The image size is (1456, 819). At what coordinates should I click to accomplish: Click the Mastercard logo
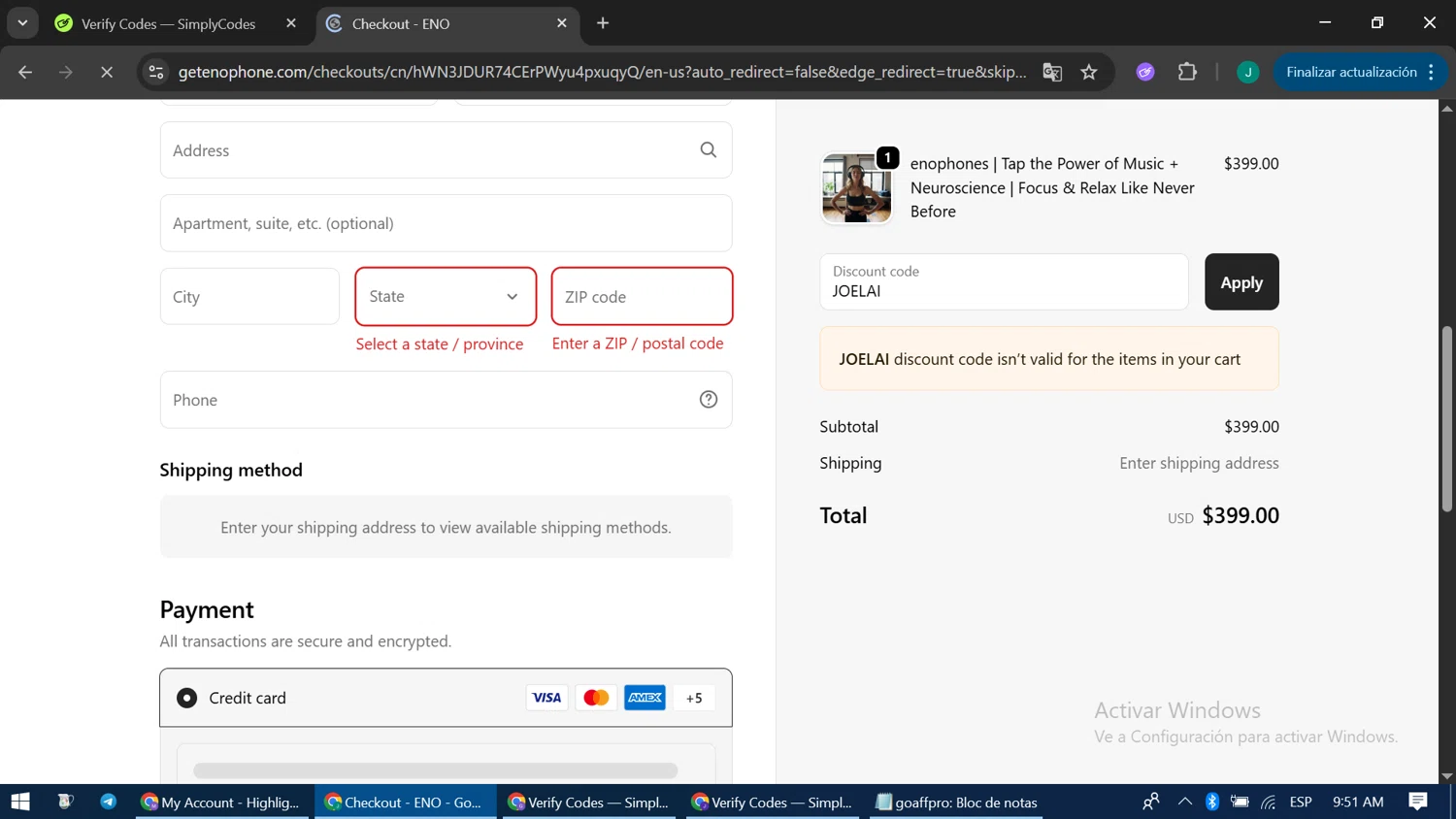point(596,698)
